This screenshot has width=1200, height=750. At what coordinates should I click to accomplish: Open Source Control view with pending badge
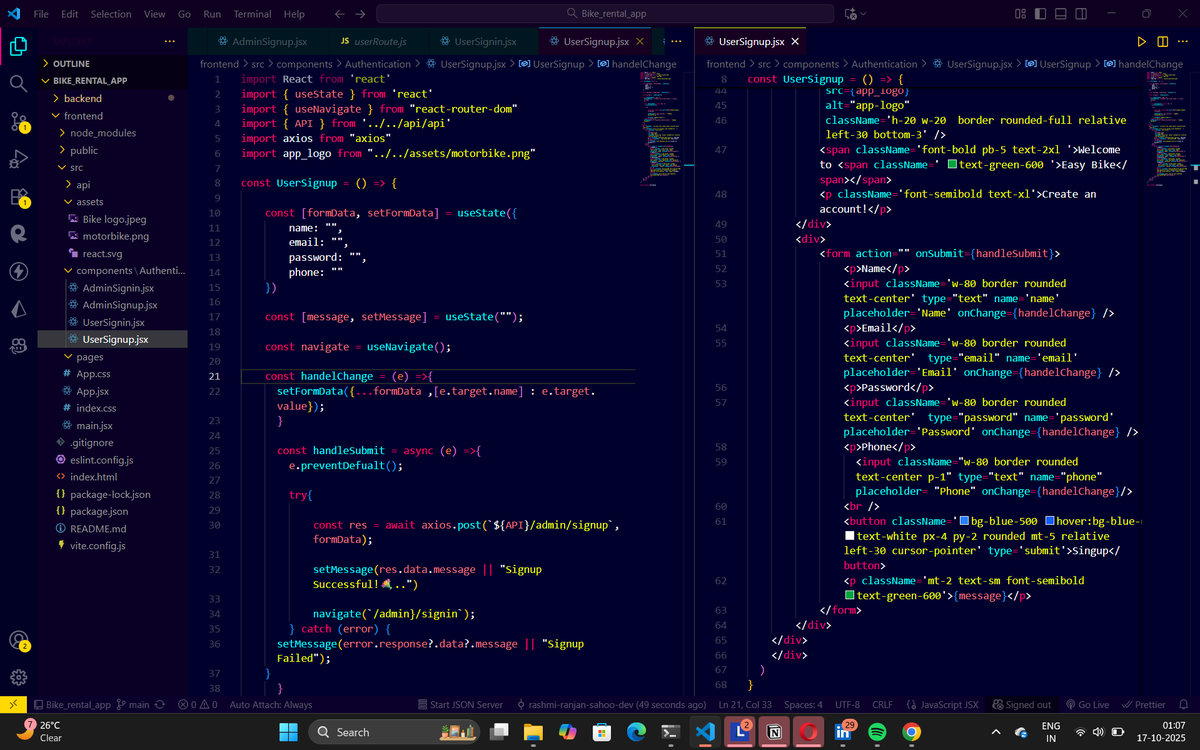click(x=18, y=121)
